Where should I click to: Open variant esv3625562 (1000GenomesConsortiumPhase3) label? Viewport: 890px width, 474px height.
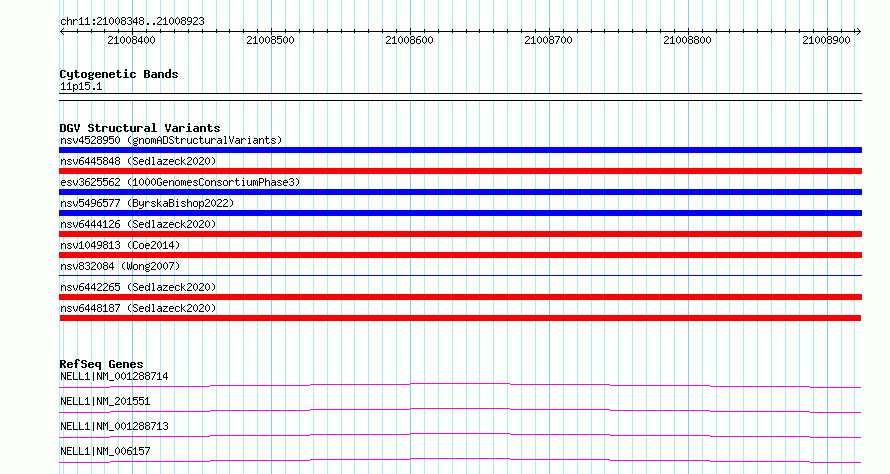coord(180,182)
